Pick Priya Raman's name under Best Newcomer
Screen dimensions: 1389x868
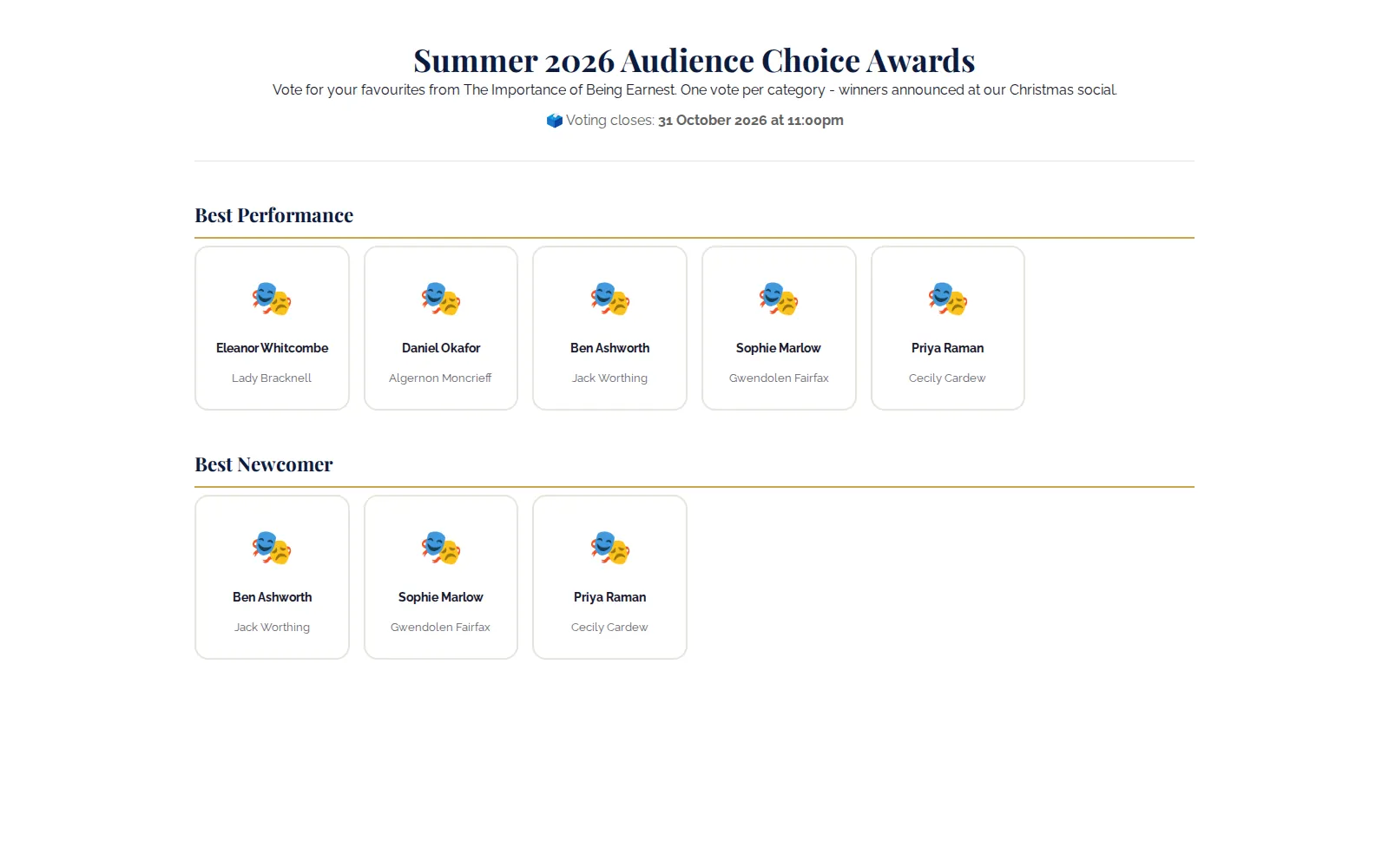[610, 597]
